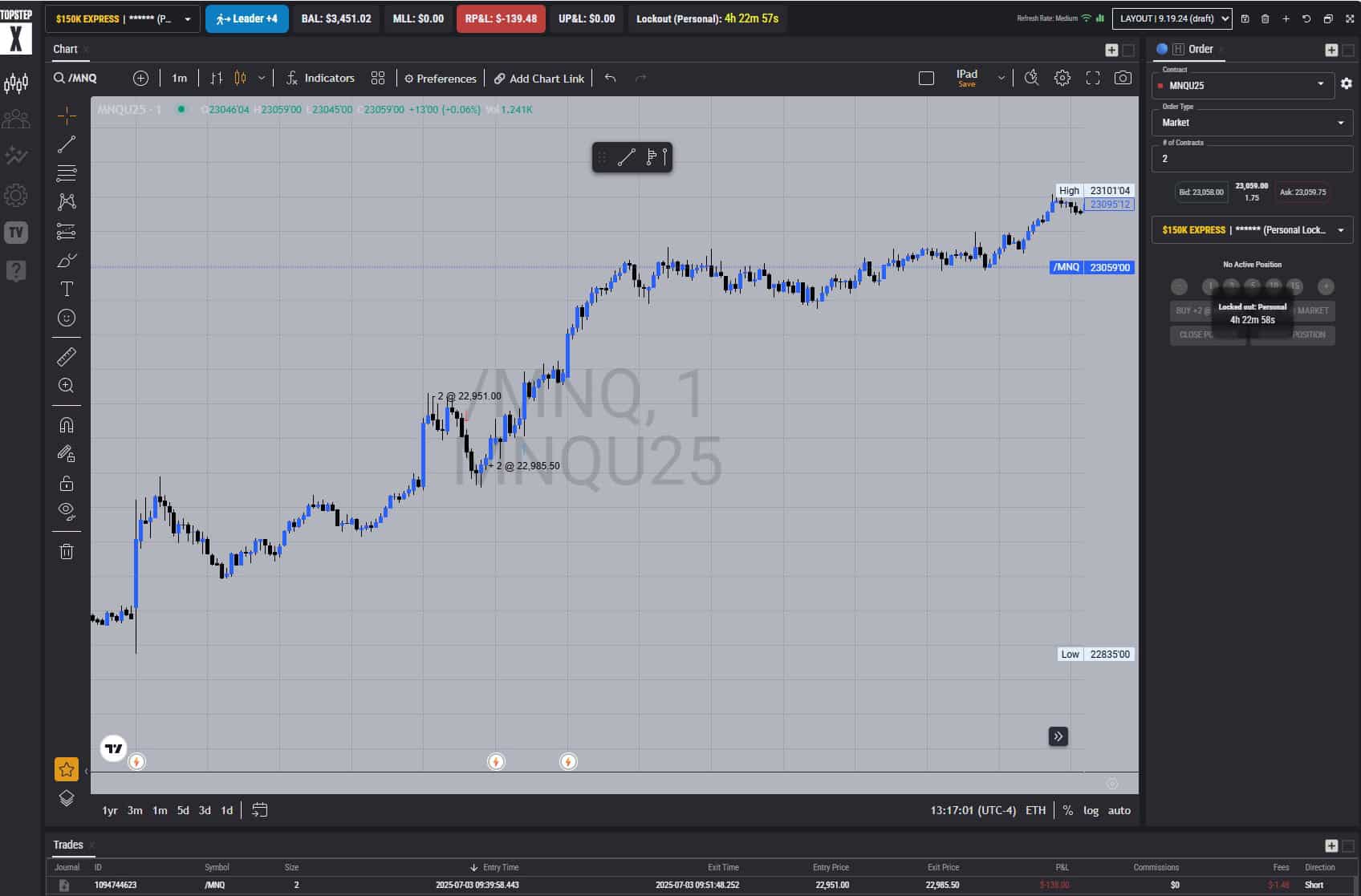The width and height of the screenshot is (1361, 896).
Task: Select the ruler measure tool
Action: point(67,356)
